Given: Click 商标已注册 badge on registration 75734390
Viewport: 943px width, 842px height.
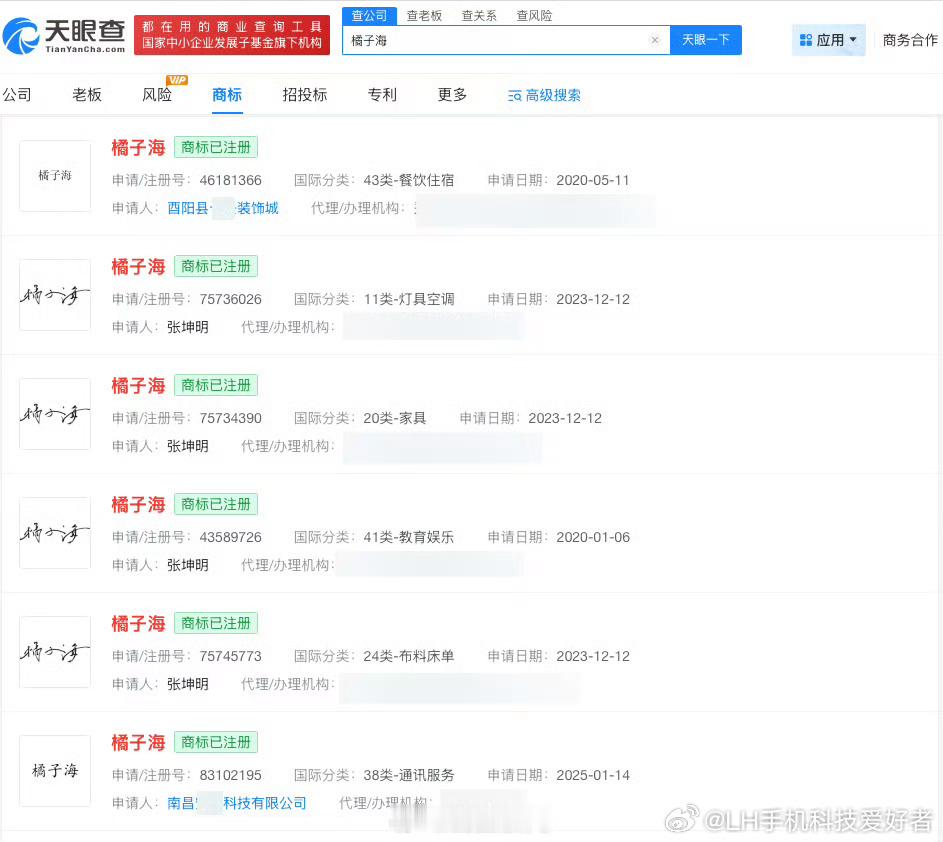Looking at the screenshot, I should [216, 386].
